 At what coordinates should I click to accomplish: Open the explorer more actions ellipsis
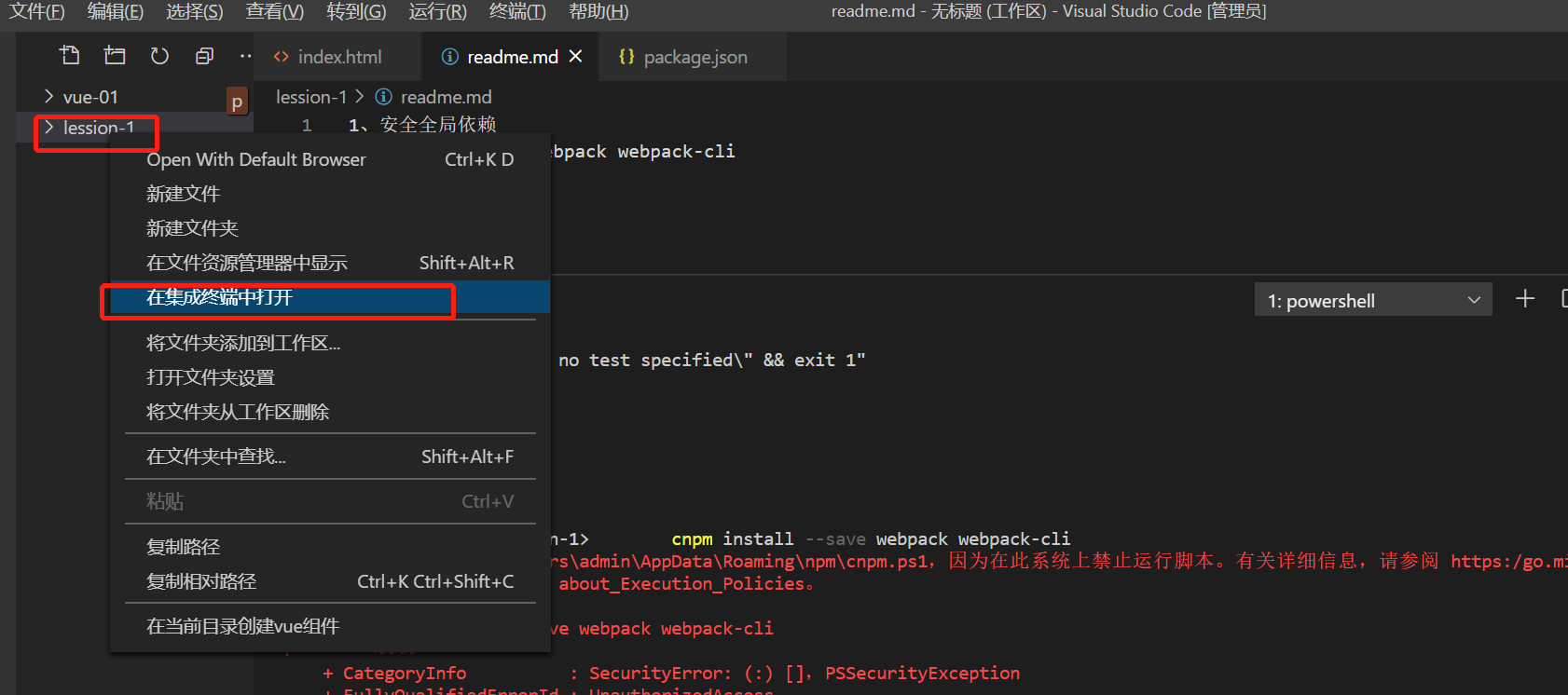(x=245, y=56)
